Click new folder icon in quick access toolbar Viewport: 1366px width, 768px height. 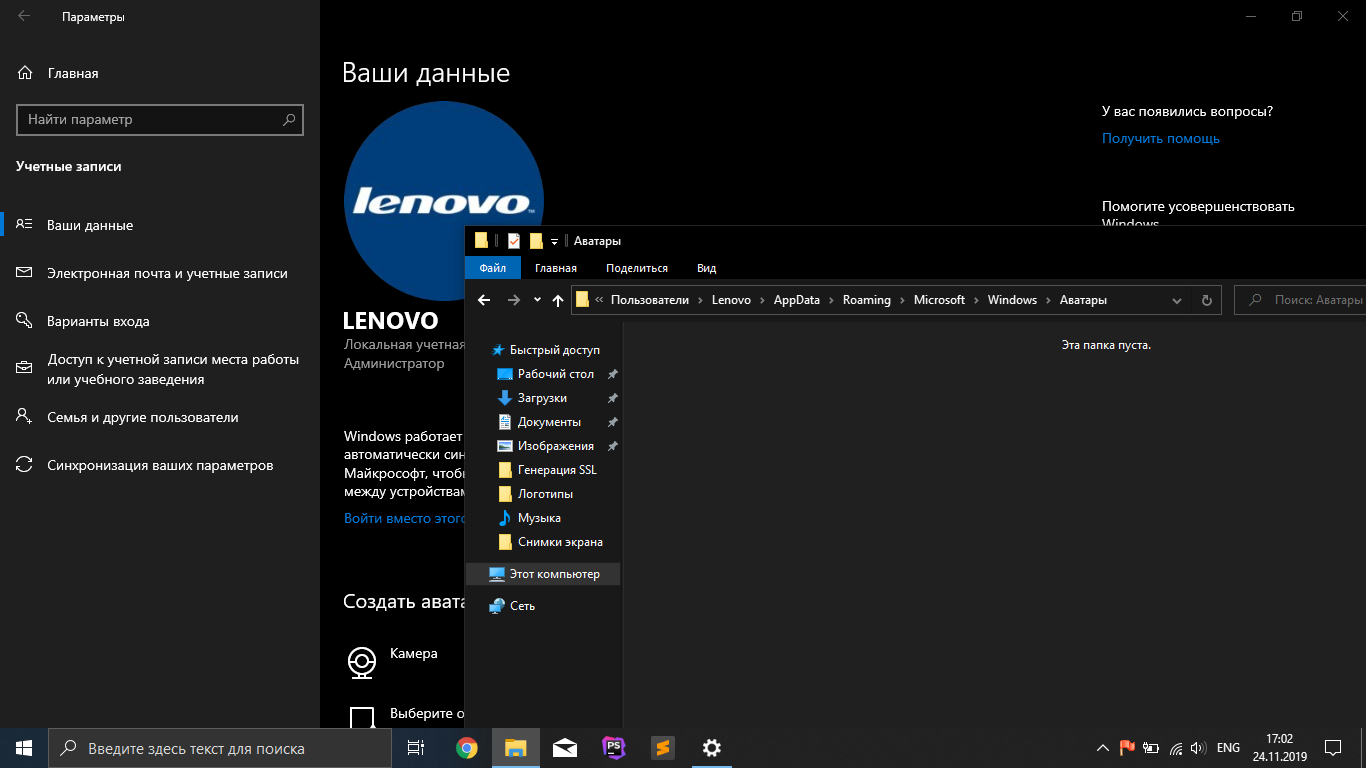click(536, 241)
